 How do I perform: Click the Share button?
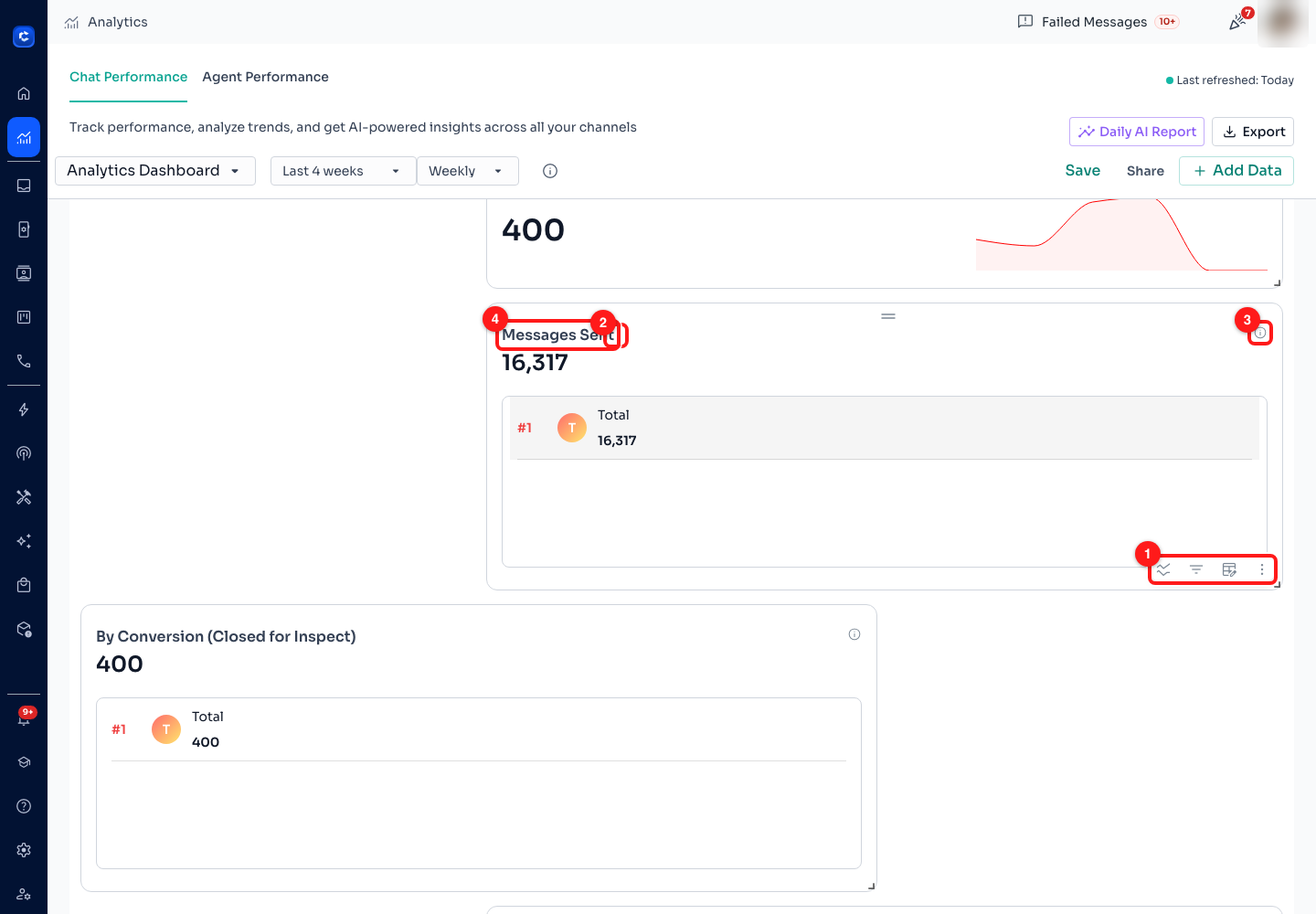[1145, 171]
